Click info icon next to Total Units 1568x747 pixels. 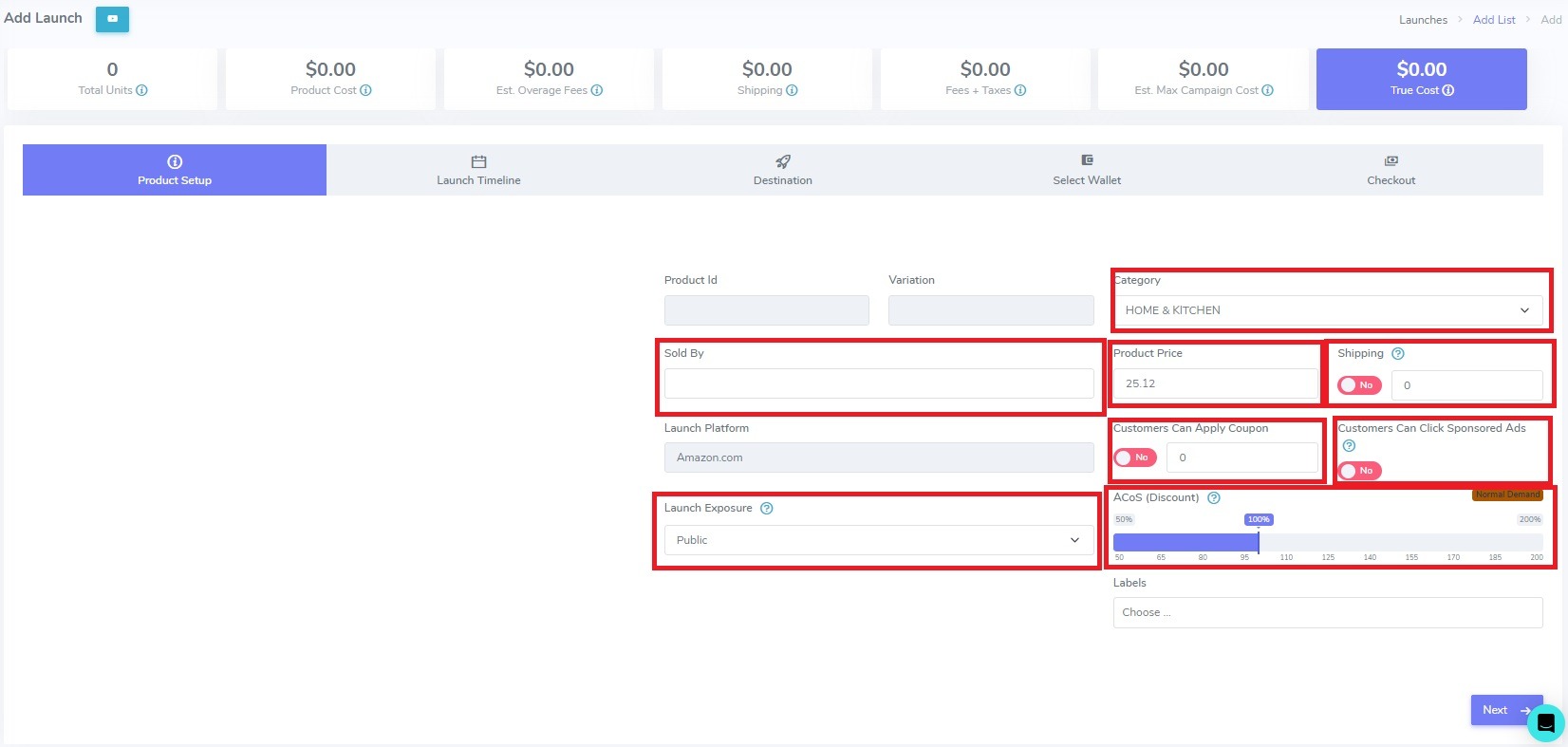click(141, 90)
